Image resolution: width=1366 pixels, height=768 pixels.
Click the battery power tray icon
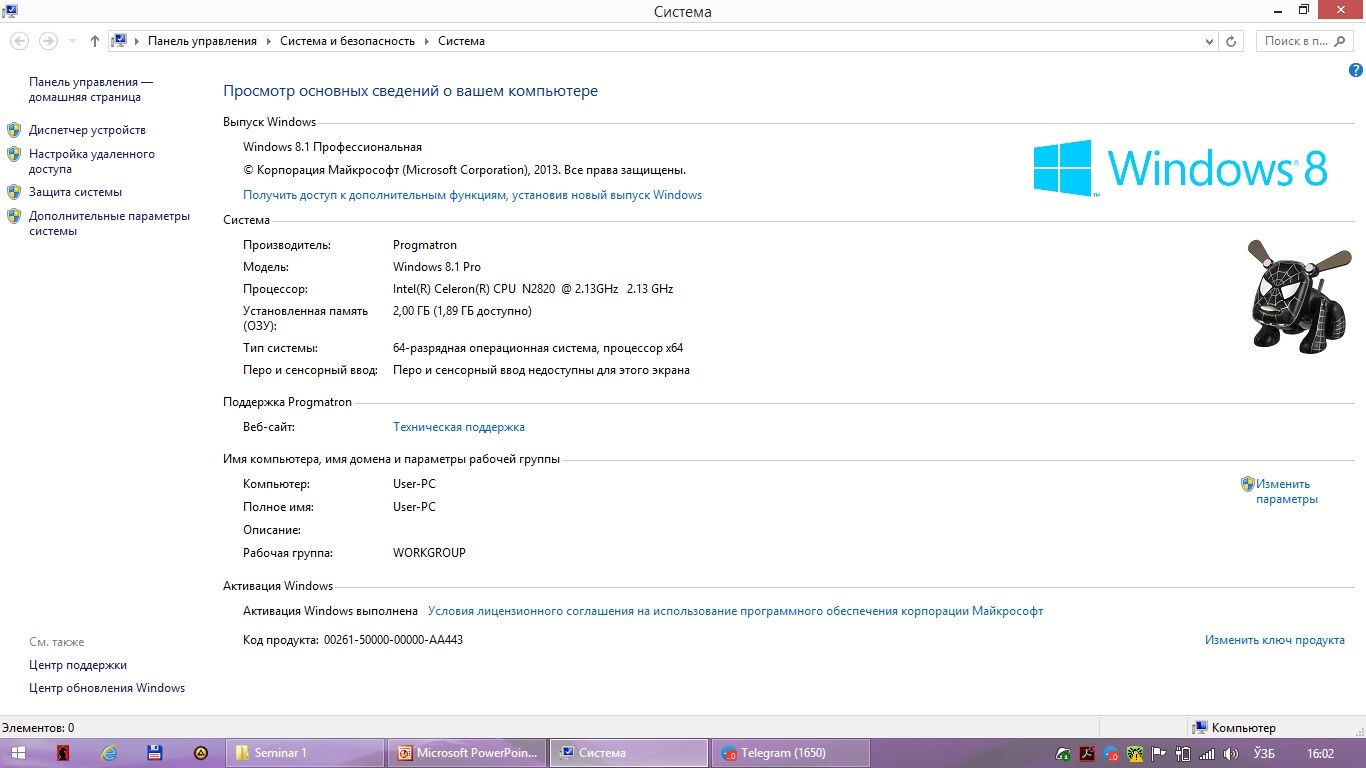[1183, 754]
